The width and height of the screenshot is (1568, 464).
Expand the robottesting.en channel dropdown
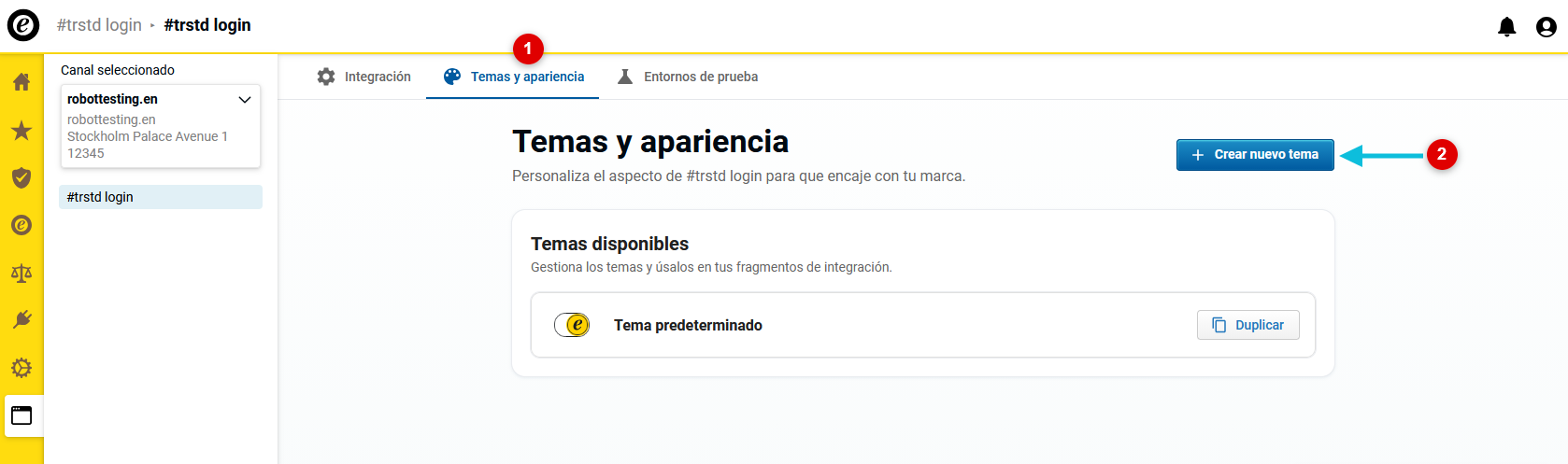[x=161, y=126]
